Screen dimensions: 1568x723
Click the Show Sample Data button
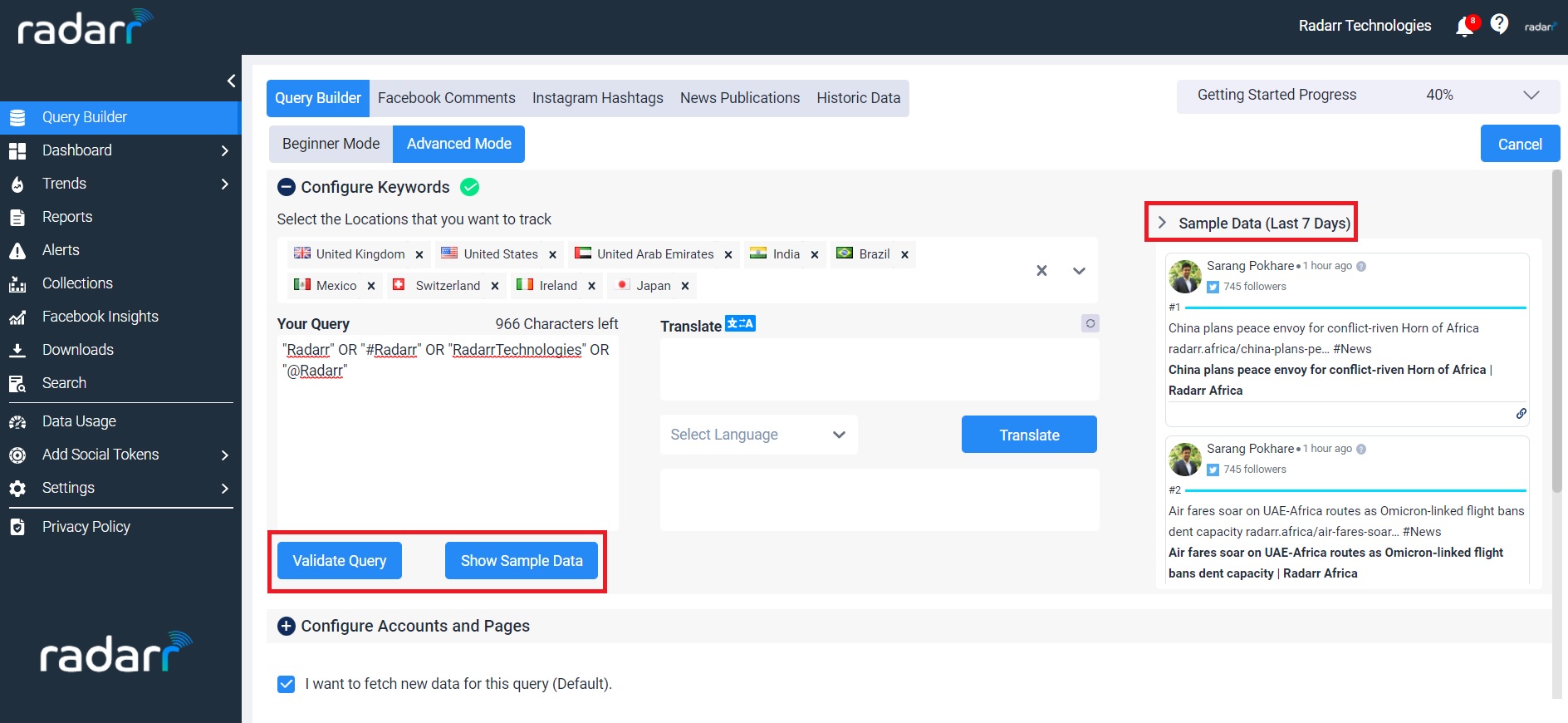(x=522, y=561)
